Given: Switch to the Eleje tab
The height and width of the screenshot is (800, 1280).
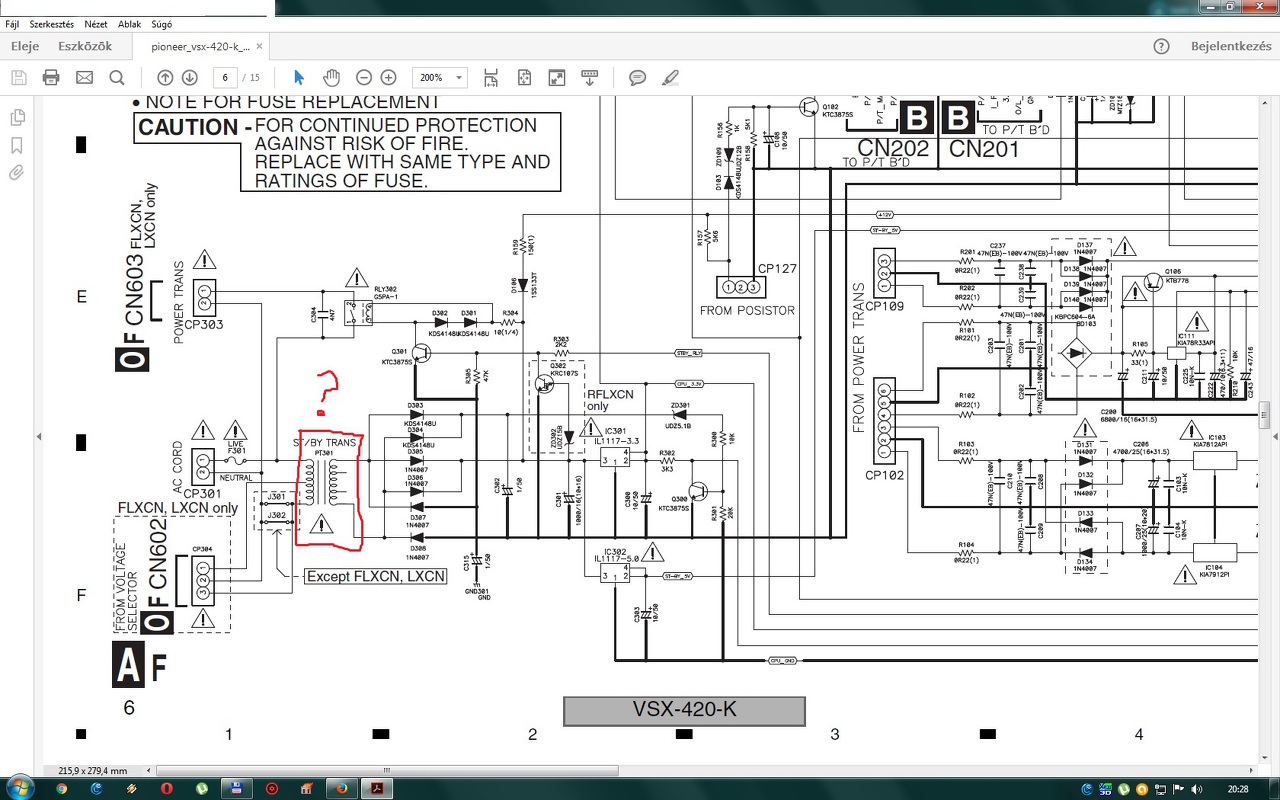Looking at the screenshot, I should click(x=25, y=46).
